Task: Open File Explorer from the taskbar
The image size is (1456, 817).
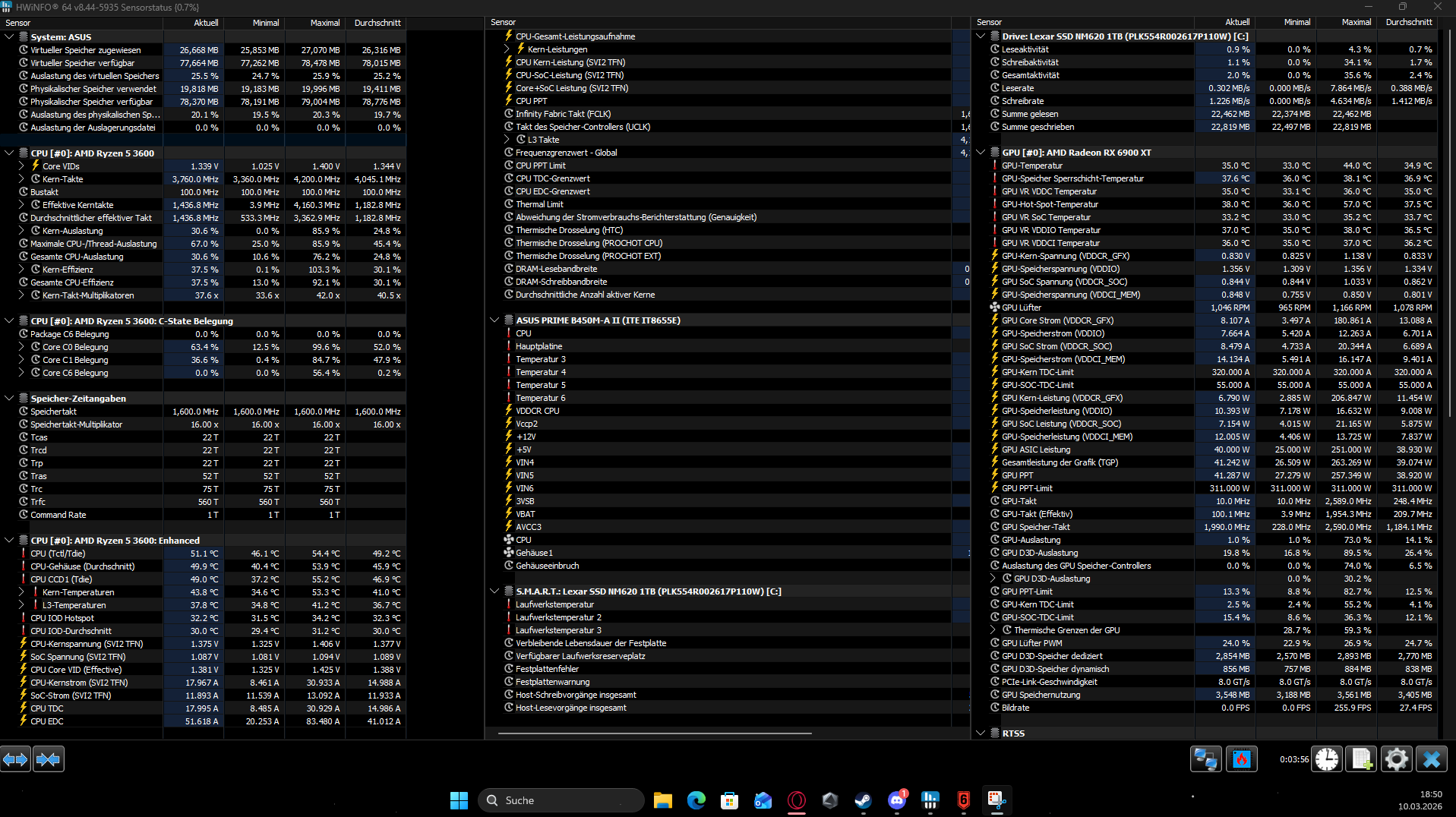Action: coord(662,800)
